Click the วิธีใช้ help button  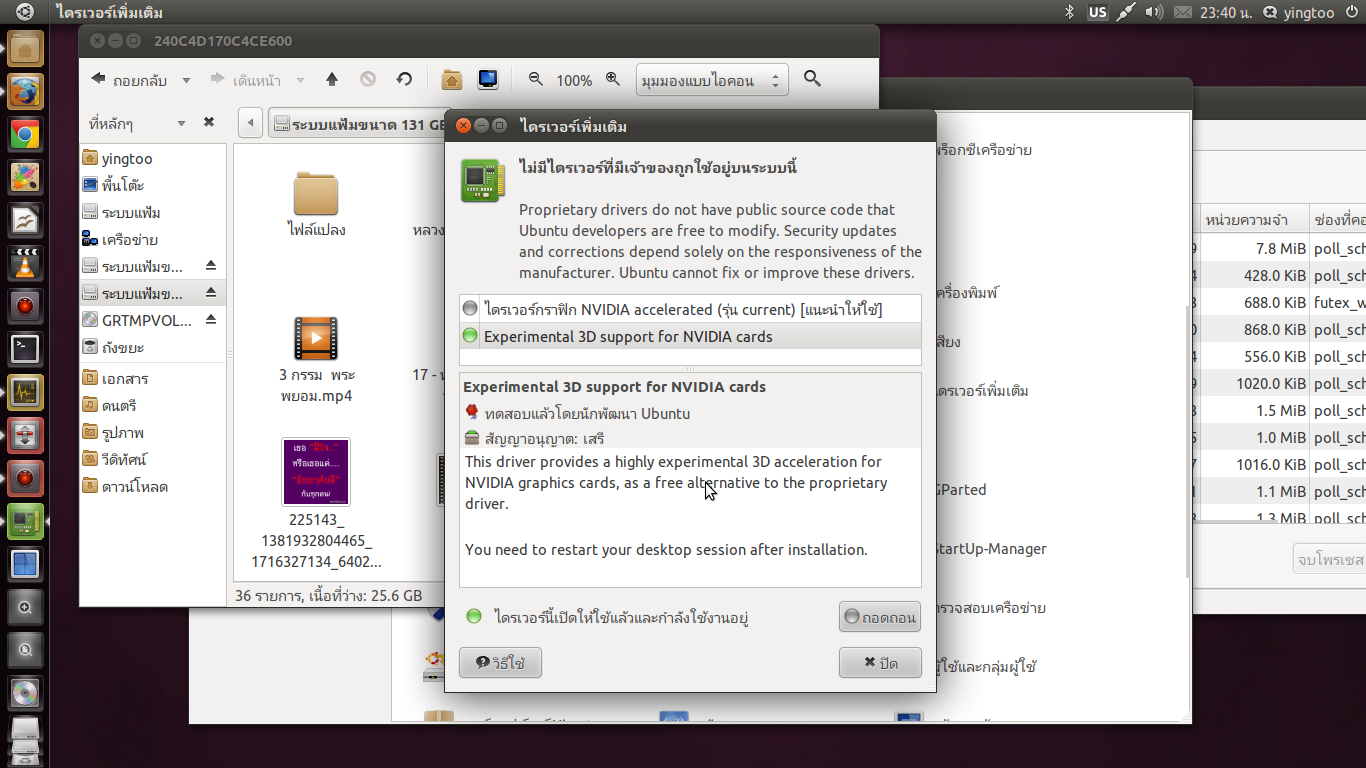(x=500, y=662)
